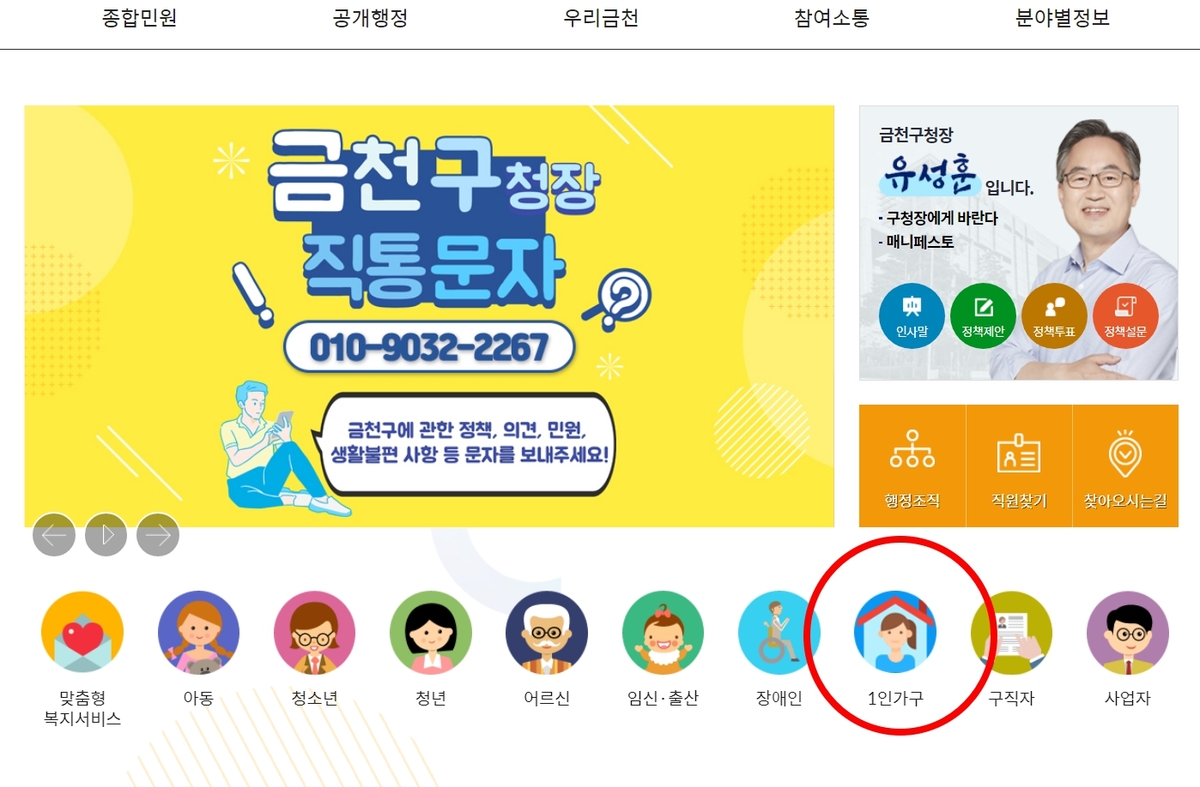This screenshot has height=787, width=1200.
Task: Open 행정조직 organization chart tile
Action: pyautogui.click(x=912, y=466)
